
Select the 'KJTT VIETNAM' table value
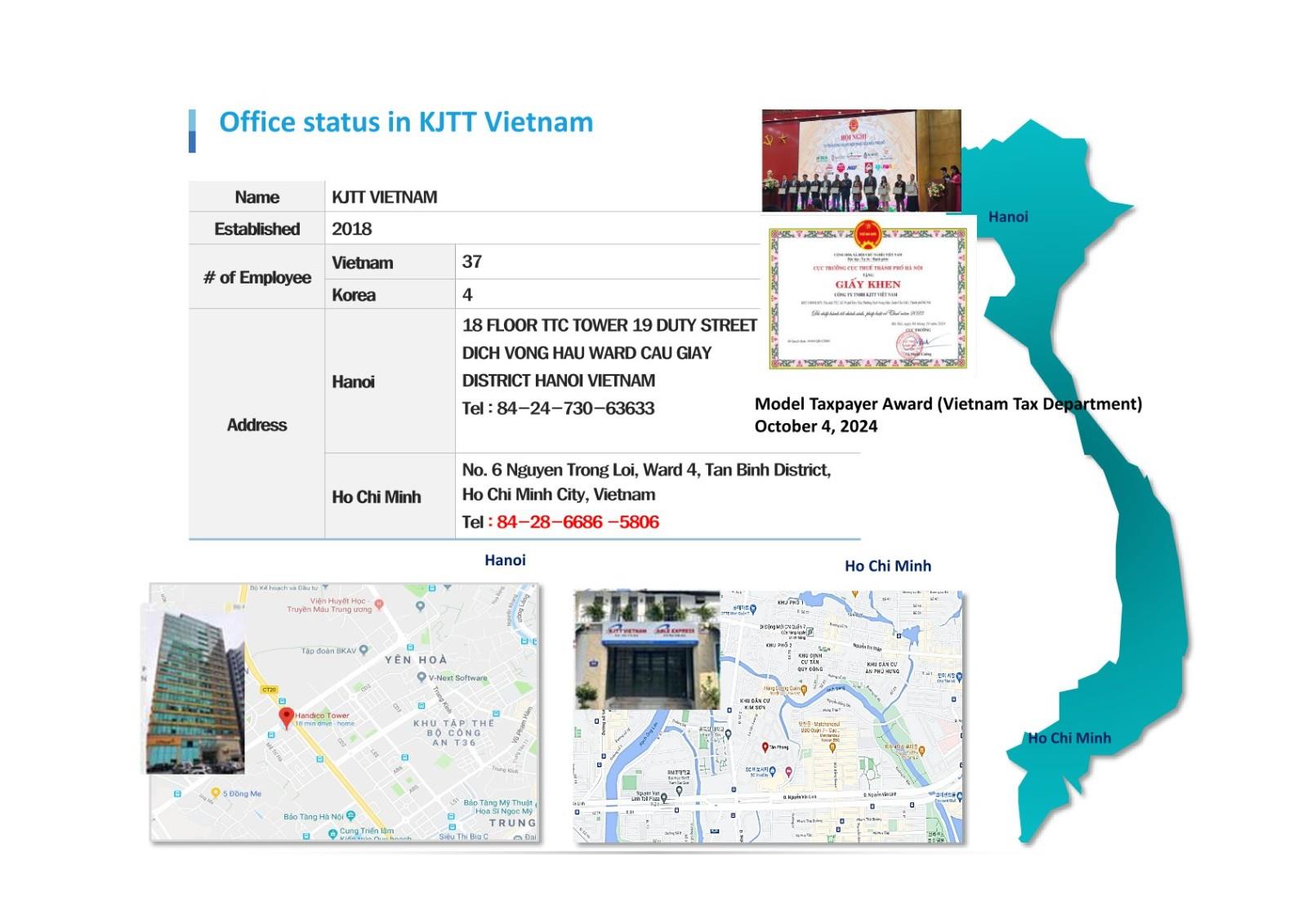point(384,197)
